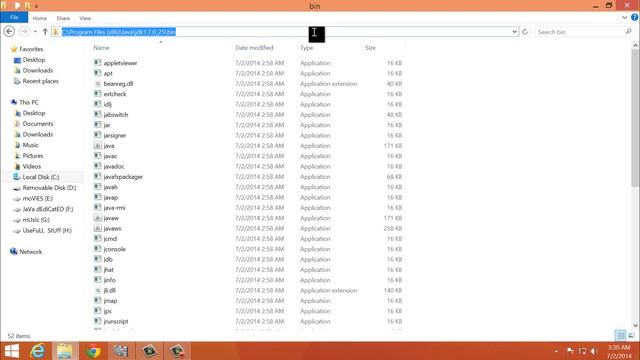Select the javaw application icon
This screenshot has height=360, width=640.
(x=98, y=218)
